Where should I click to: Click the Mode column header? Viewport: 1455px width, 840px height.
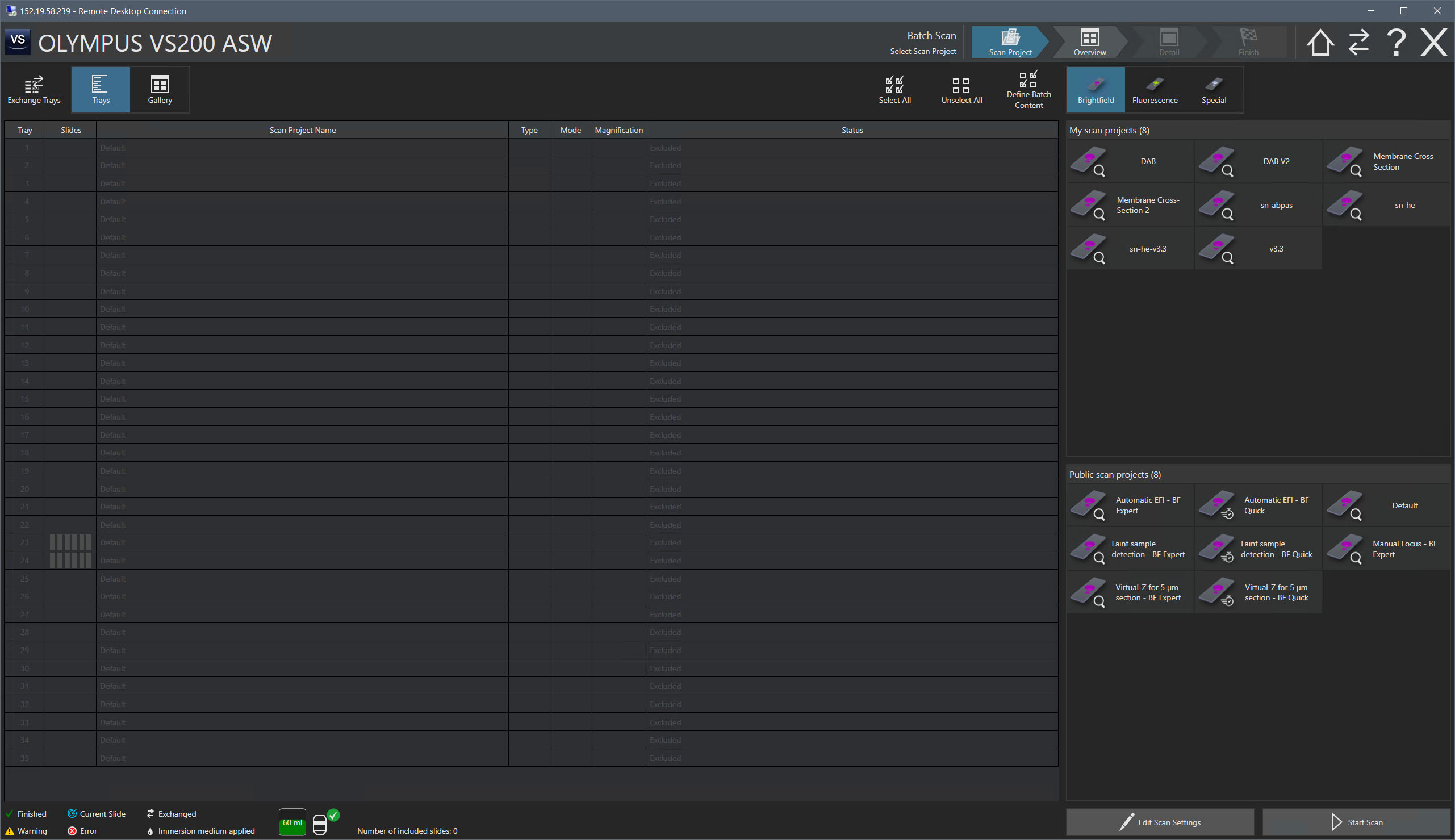click(x=570, y=131)
